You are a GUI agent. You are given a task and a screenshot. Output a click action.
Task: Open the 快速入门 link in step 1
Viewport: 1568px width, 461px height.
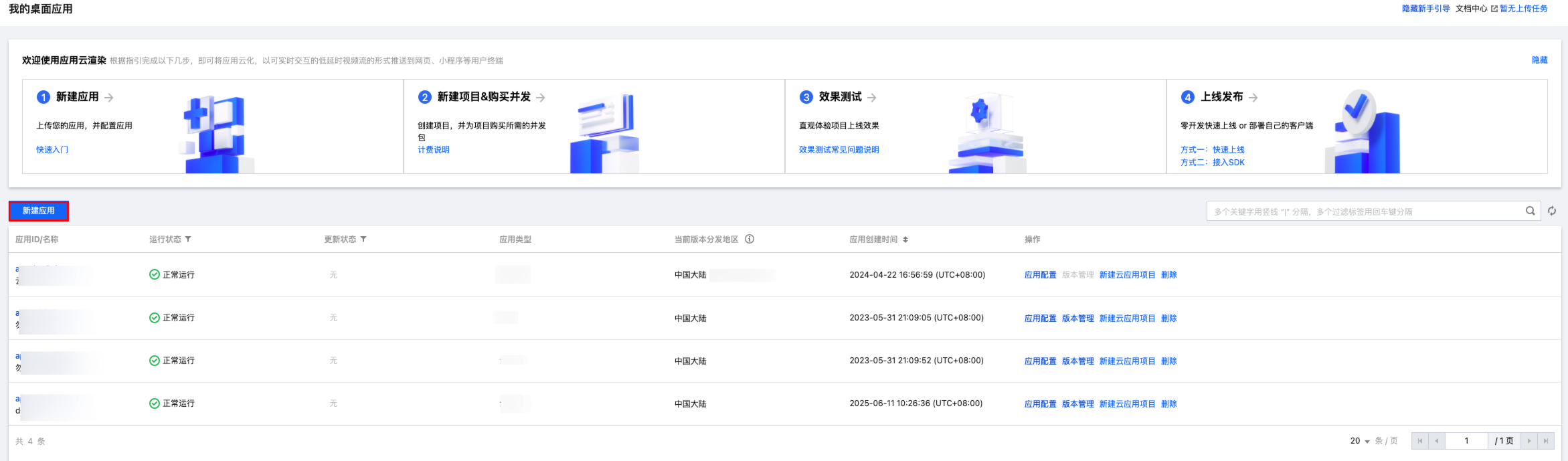(x=52, y=150)
